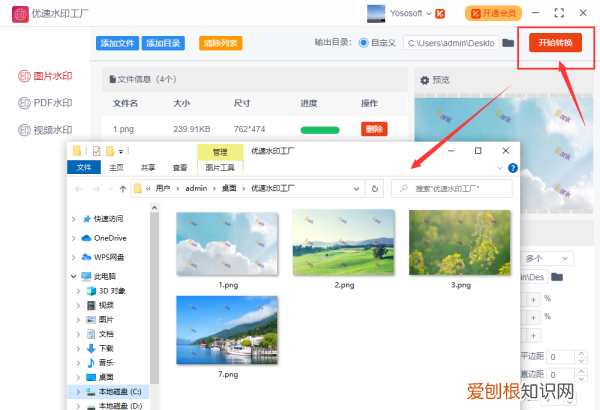
Task: Collapse 此电脑 tree node
Action: 73,276
